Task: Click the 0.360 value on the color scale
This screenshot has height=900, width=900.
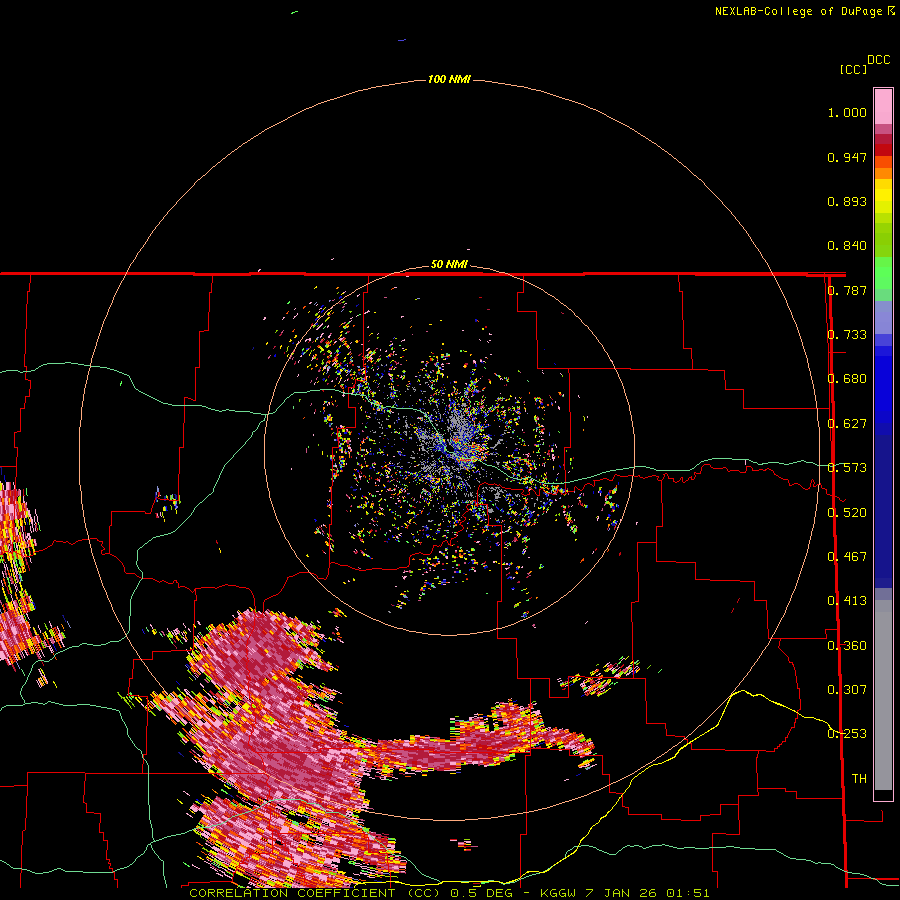Action: [847, 646]
